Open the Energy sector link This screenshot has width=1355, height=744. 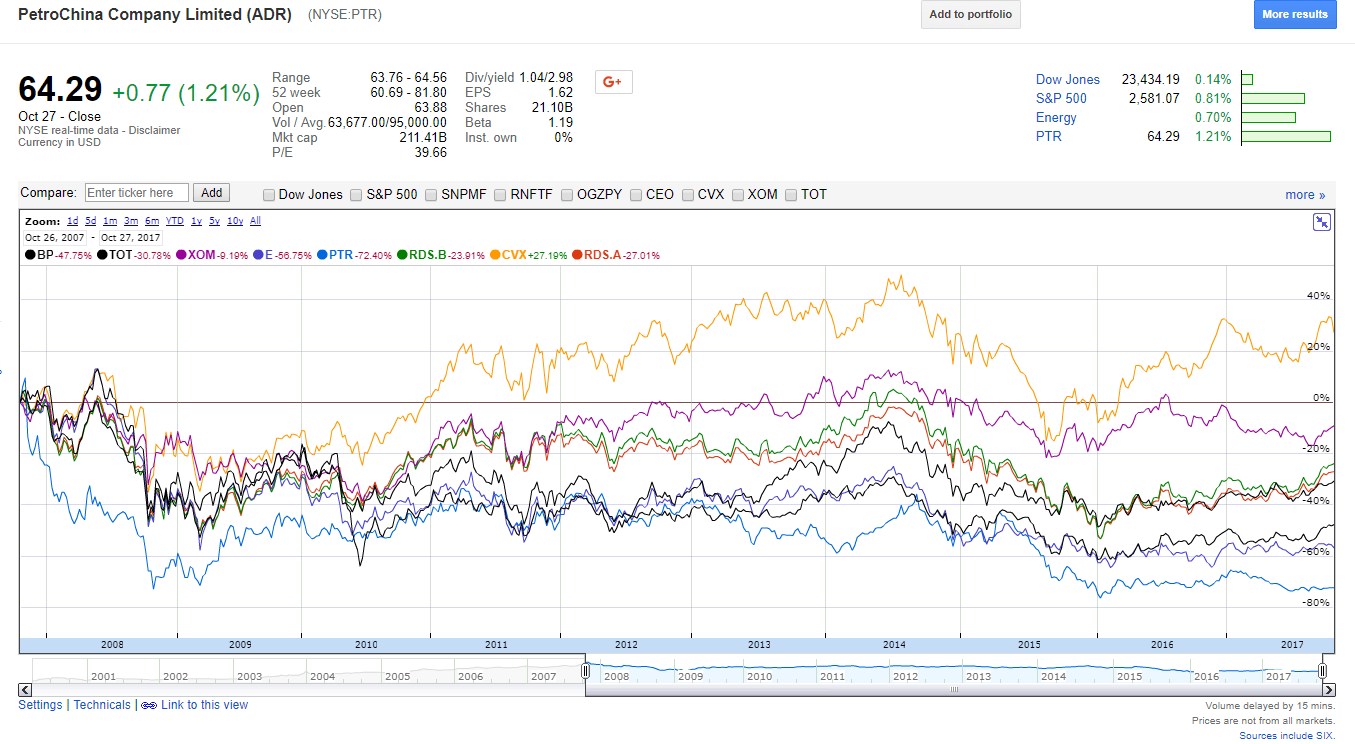pyautogui.click(x=1056, y=118)
